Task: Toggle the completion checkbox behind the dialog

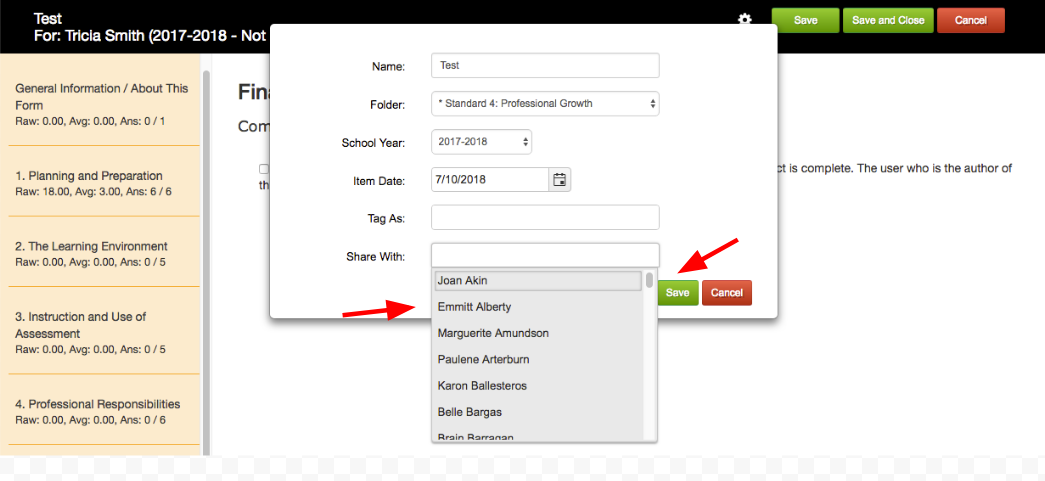Action: pyautogui.click(x=264, y=169)
